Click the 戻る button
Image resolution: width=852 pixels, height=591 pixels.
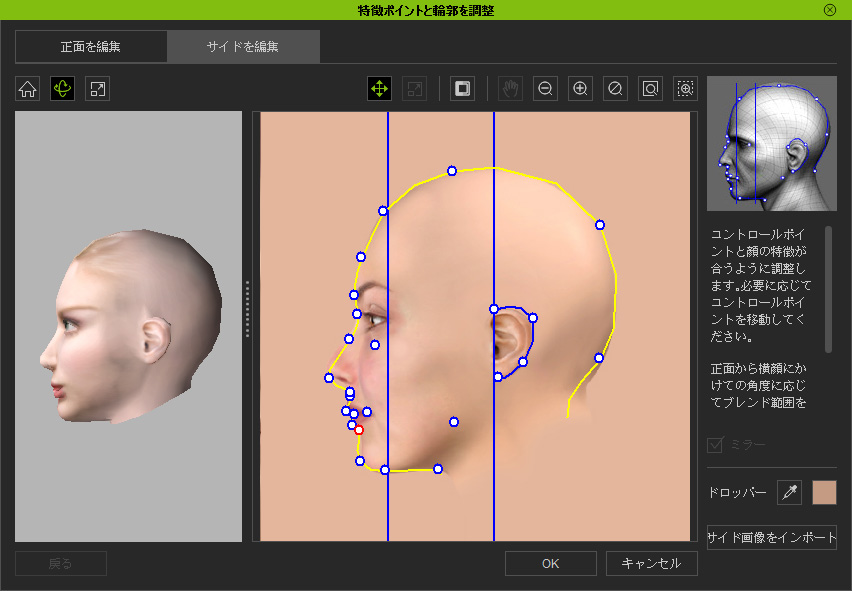point(61,564)
